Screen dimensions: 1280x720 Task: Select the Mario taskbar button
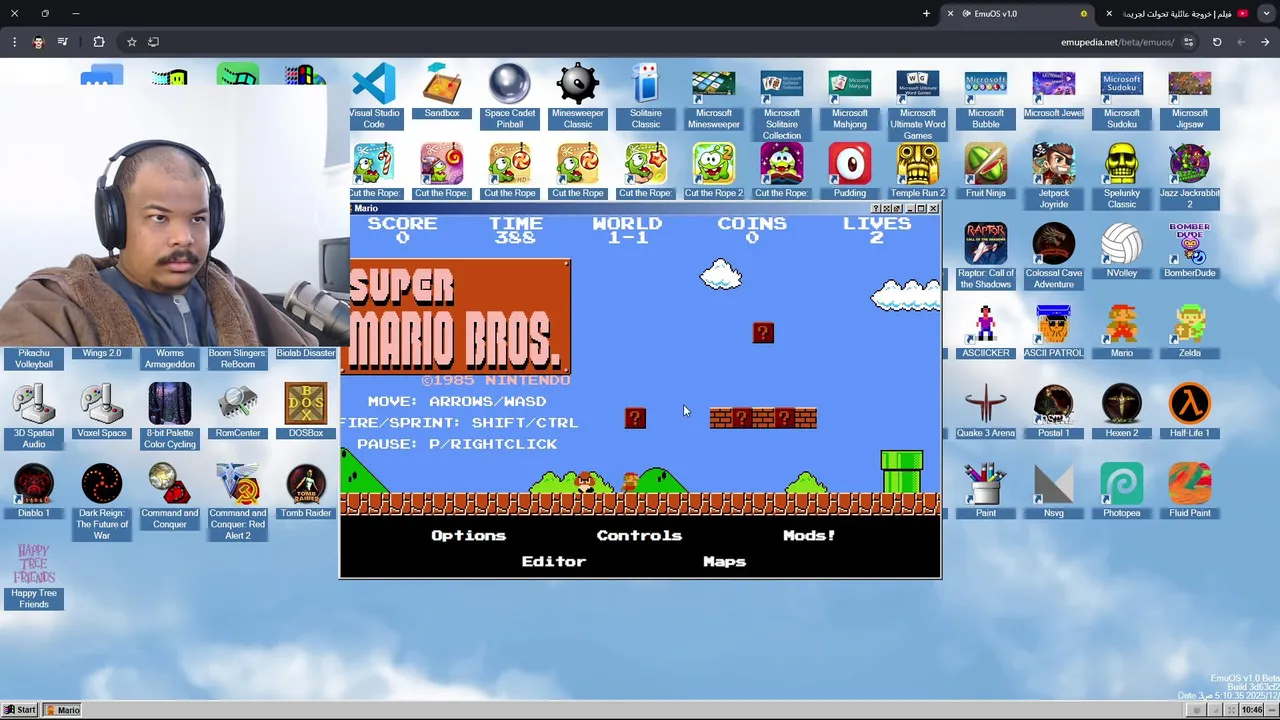pos(63,710)
